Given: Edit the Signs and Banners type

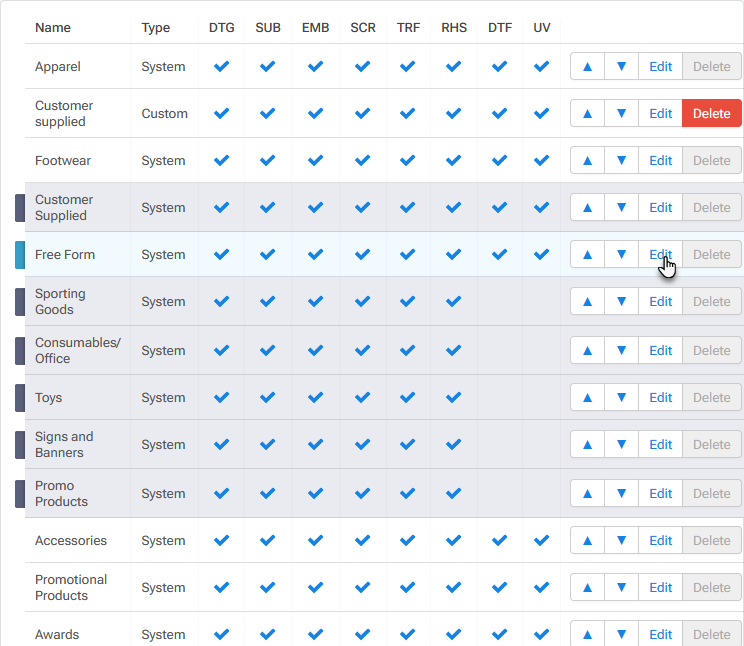Looking at the screenshot, I should point(660,444).
